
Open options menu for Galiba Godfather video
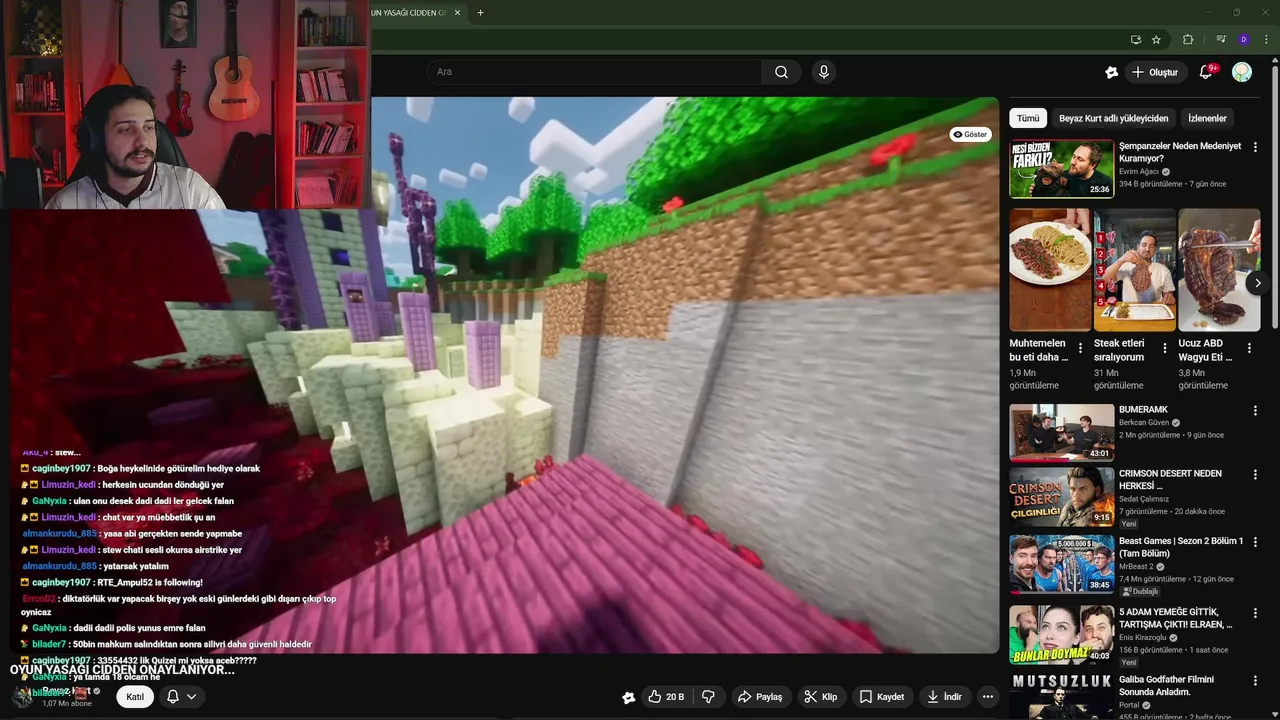pos(1256,681)
